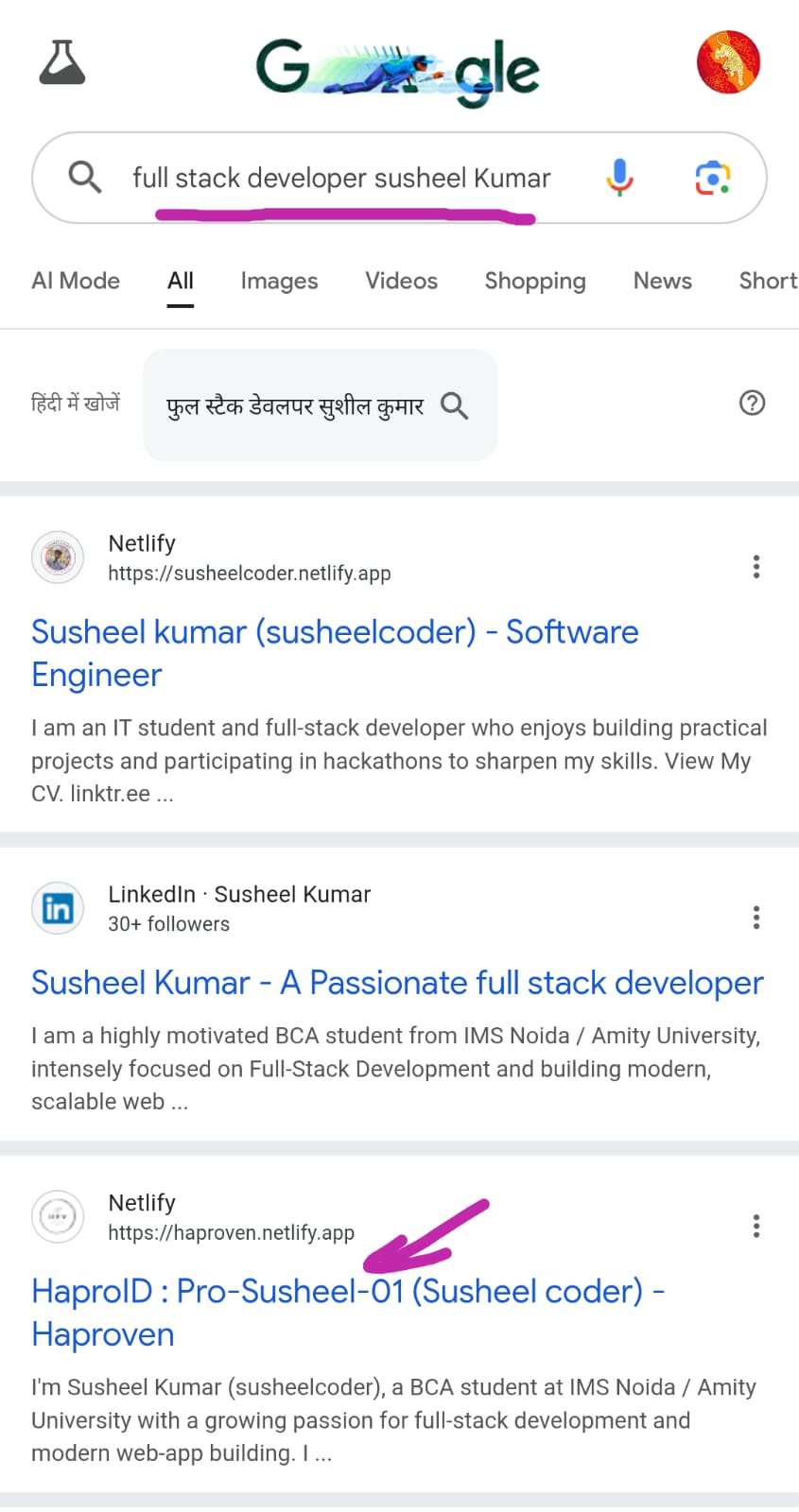Click the magnifier icon in search bar
The height and width of the screenshot is (1512, 799).
(85, 177)
